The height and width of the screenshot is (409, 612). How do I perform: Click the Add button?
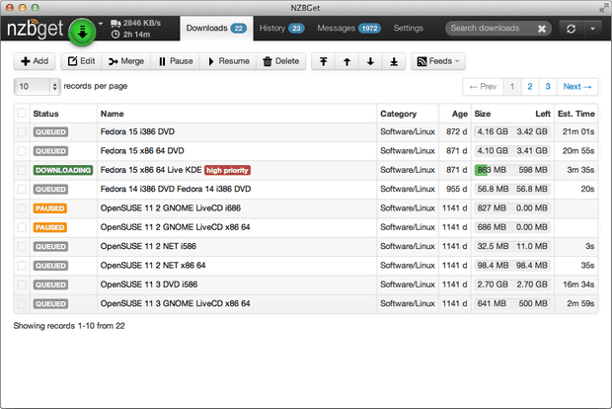point(34,61)
